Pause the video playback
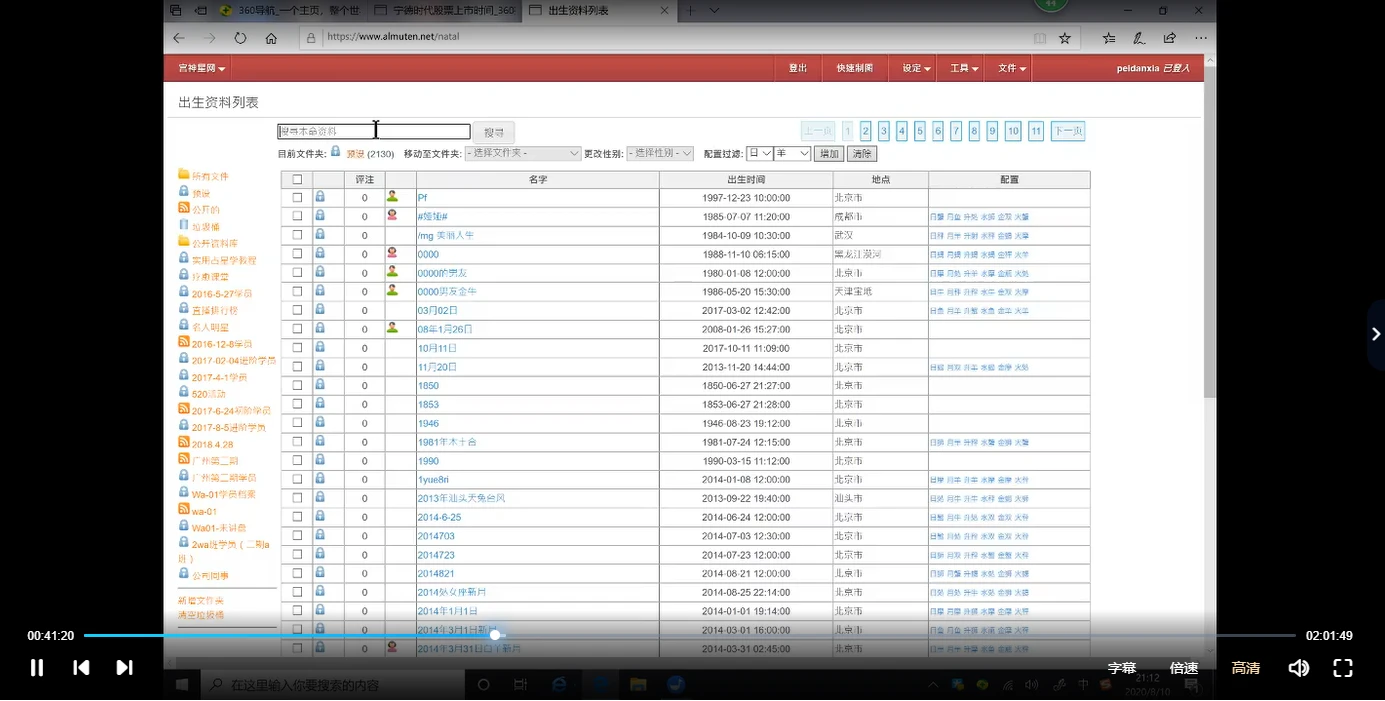 tap(37, 668)
